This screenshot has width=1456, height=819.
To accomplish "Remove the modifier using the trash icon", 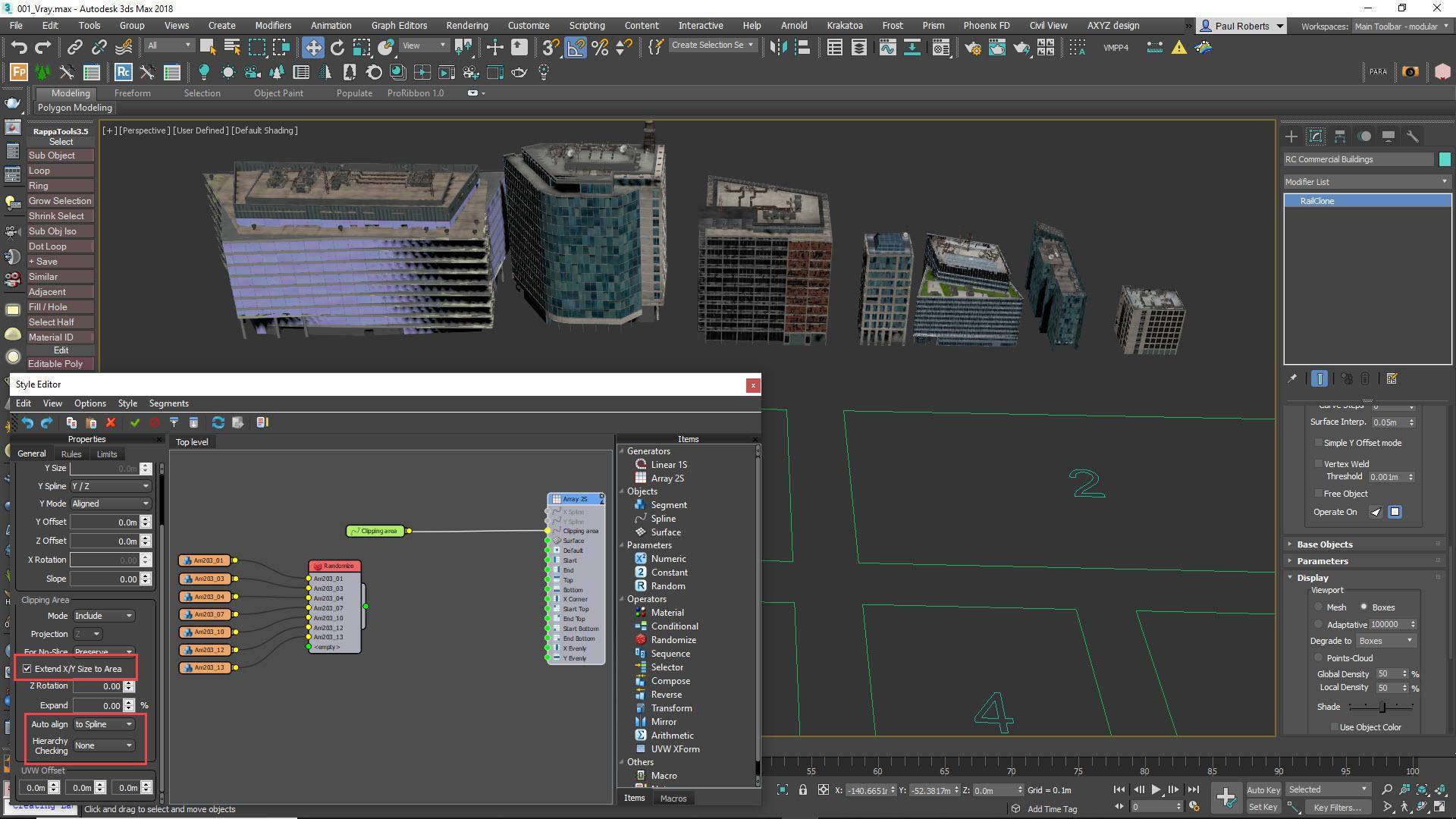I will click(x=1365, y=379).
